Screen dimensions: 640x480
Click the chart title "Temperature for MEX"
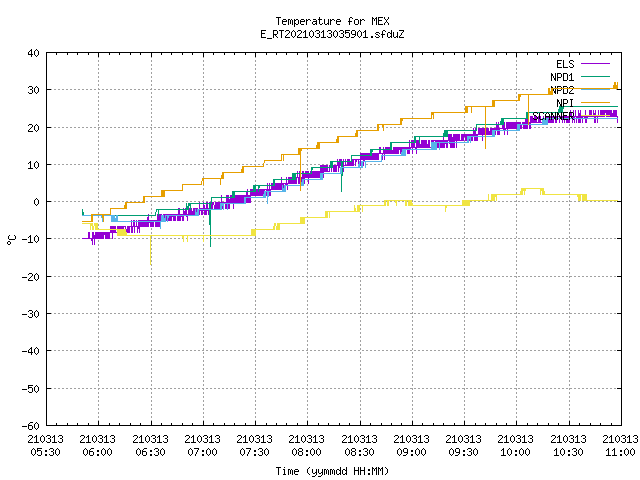[x=332, y=21]
